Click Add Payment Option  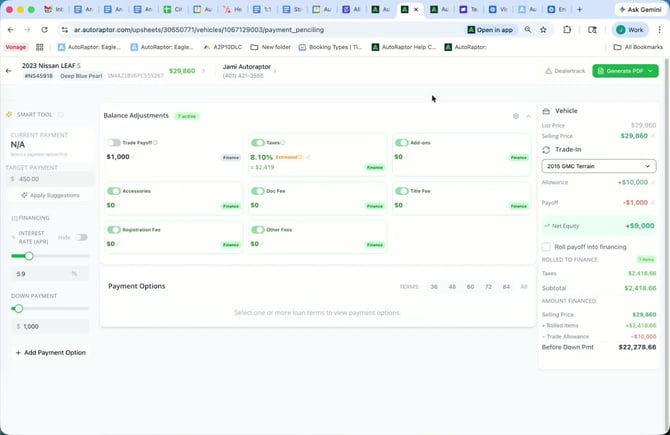50,352
